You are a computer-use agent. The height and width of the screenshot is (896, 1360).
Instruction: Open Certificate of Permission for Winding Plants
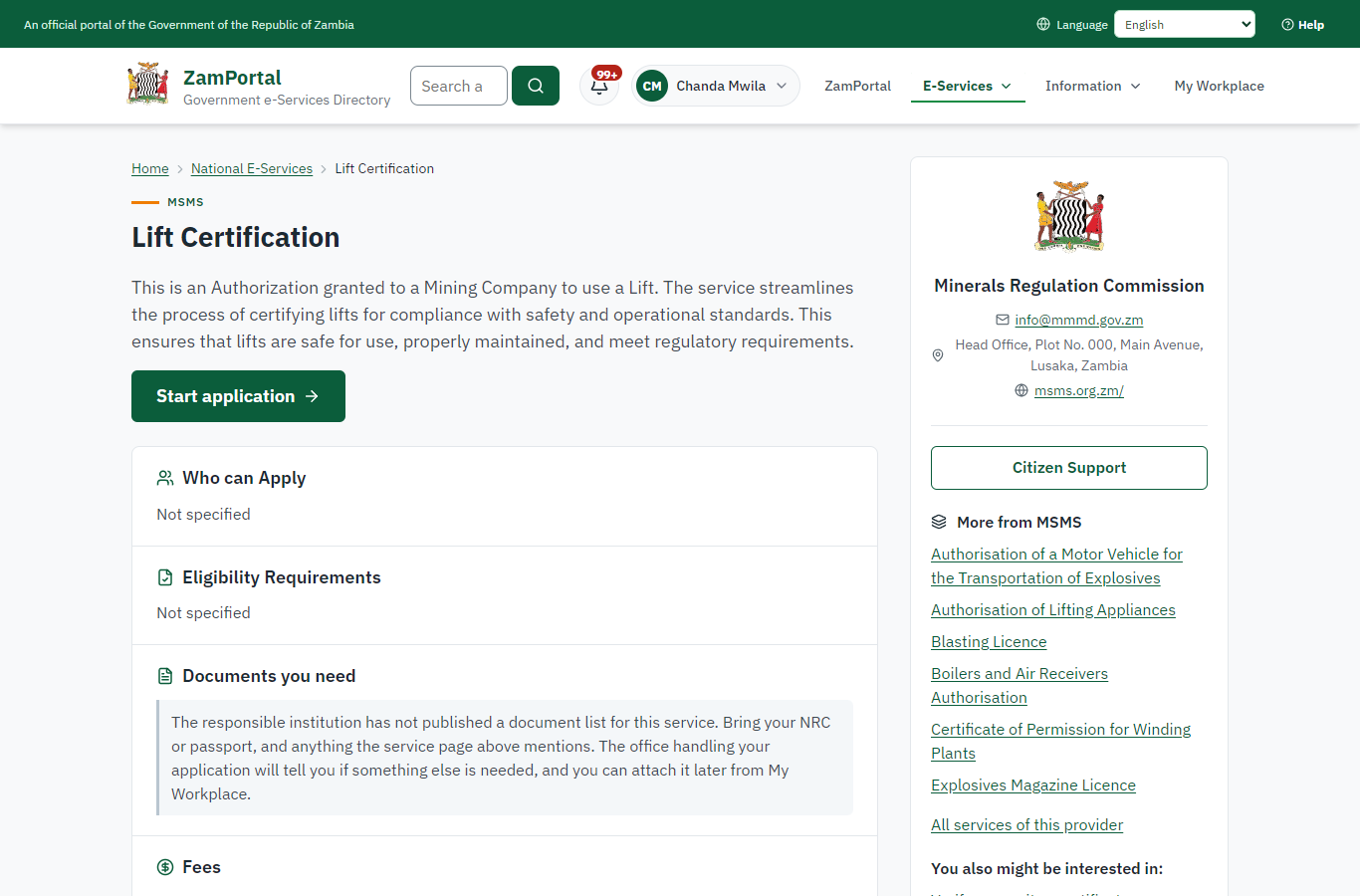click(x=1060, y=742)
